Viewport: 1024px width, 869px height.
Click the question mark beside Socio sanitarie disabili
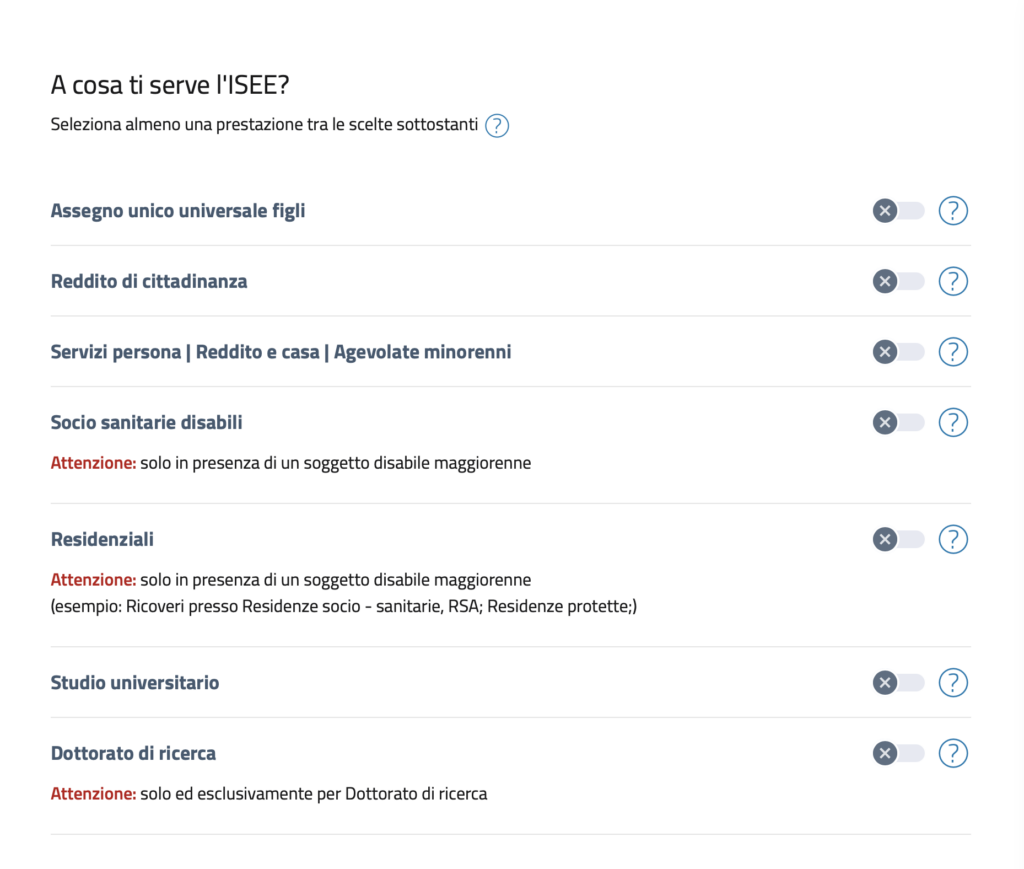(953, 422)
